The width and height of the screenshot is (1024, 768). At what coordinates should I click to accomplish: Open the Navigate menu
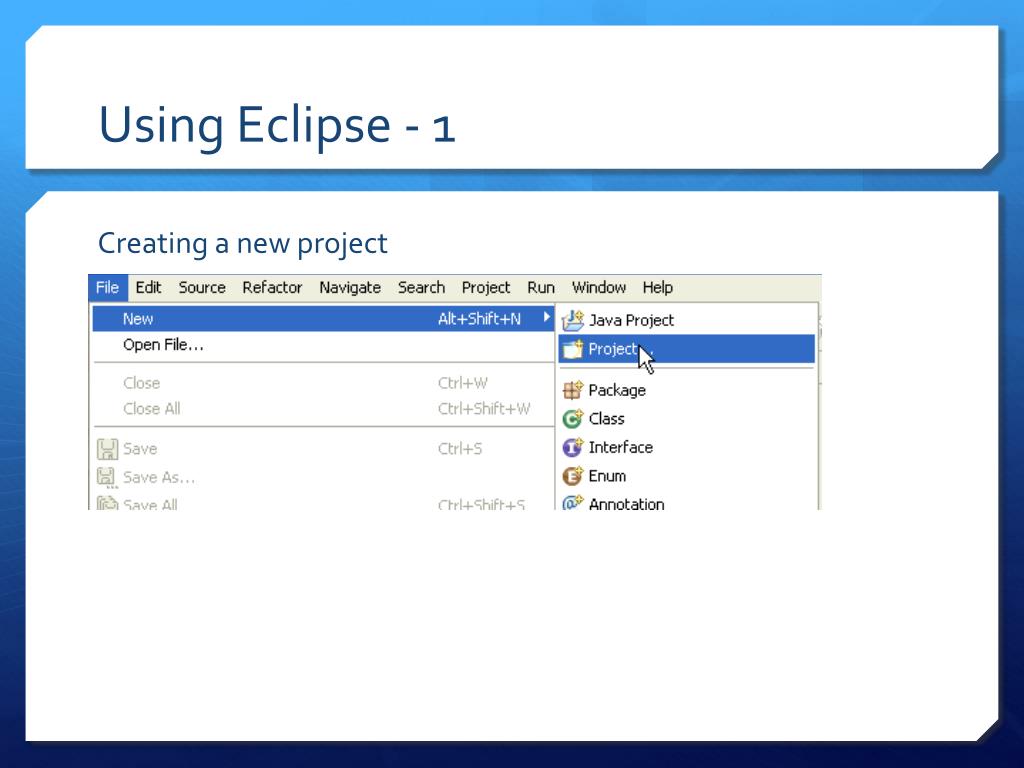(x=350, y=287)
